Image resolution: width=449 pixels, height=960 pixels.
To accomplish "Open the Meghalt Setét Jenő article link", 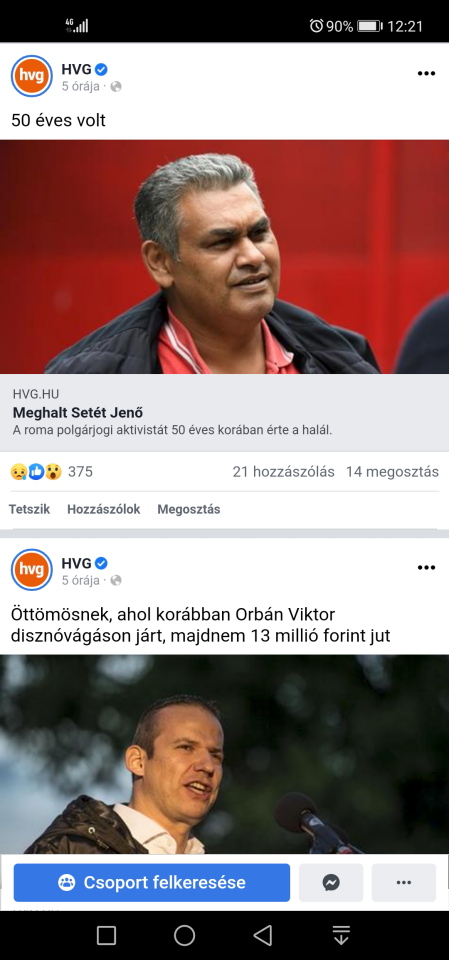I will click(x=78, y=412).
